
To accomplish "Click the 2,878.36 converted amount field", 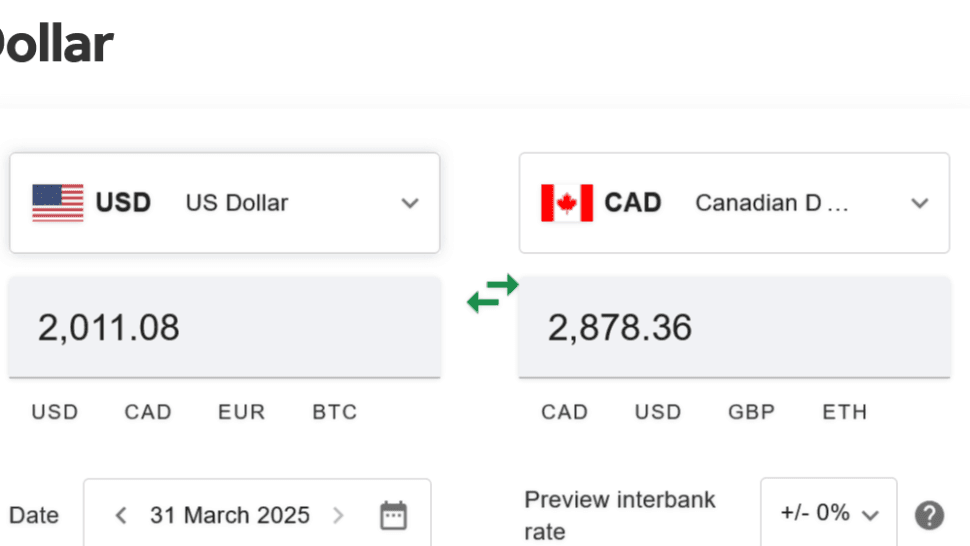I will tap(734, 328).
